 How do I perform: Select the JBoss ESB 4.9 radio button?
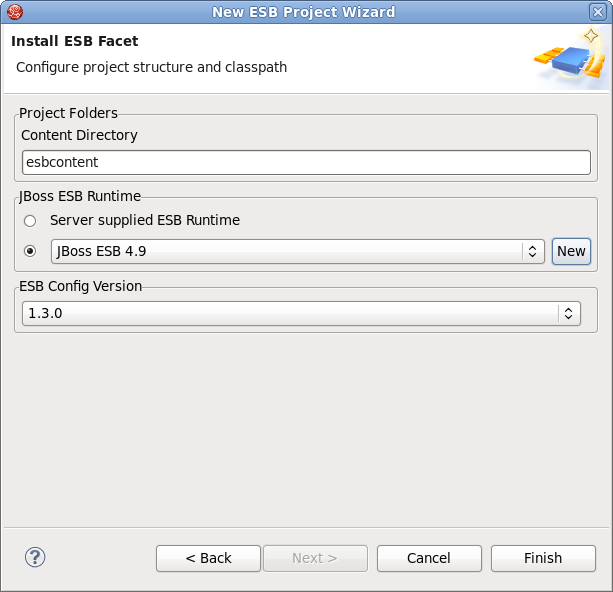[x=30, y=251]
